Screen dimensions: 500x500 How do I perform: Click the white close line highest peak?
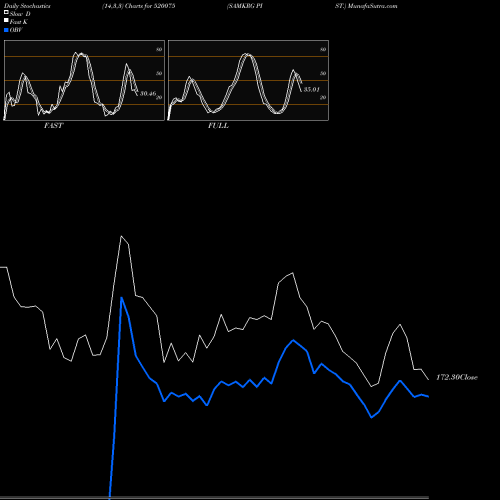(x=121, y=236)
